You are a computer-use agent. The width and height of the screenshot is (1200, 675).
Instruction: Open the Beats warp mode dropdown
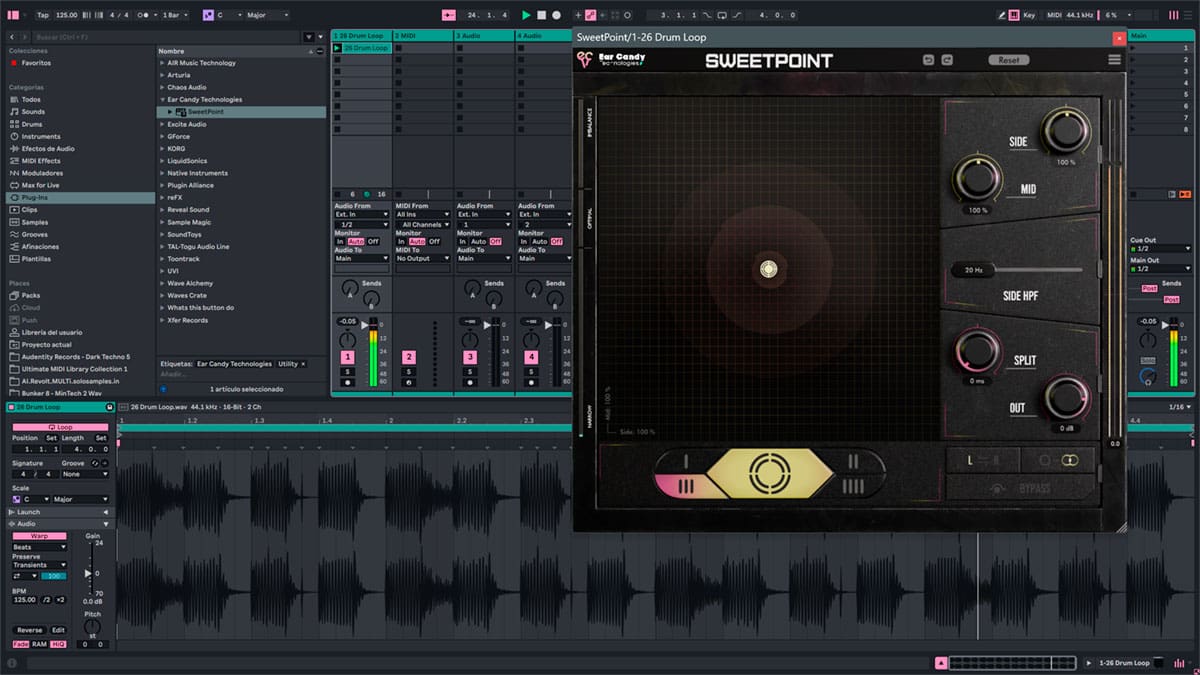(40, 547)
